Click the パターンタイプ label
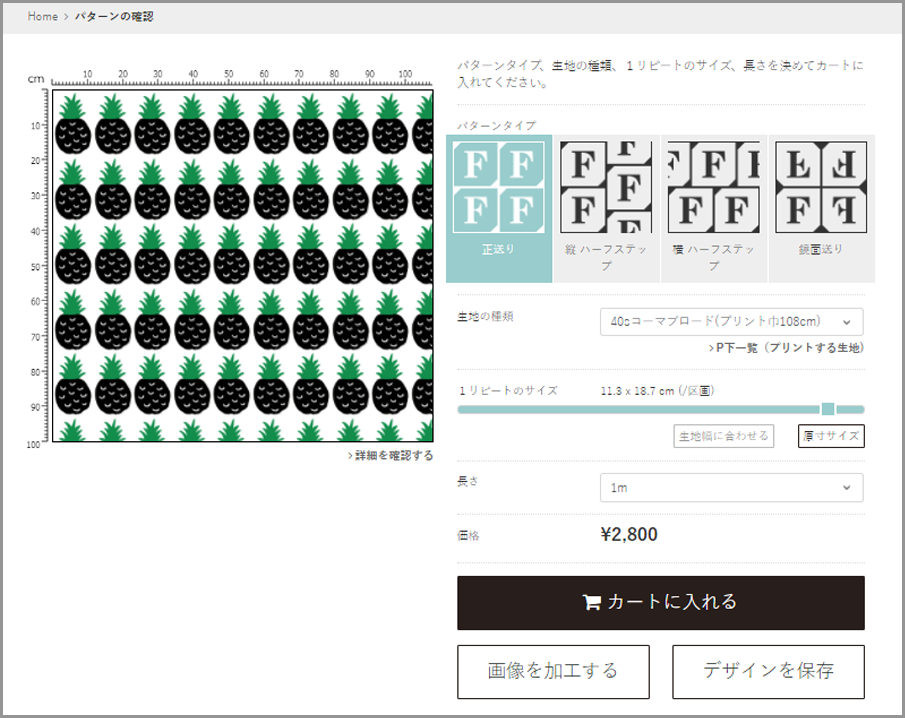The image size is (905, 718). (496, 125)
